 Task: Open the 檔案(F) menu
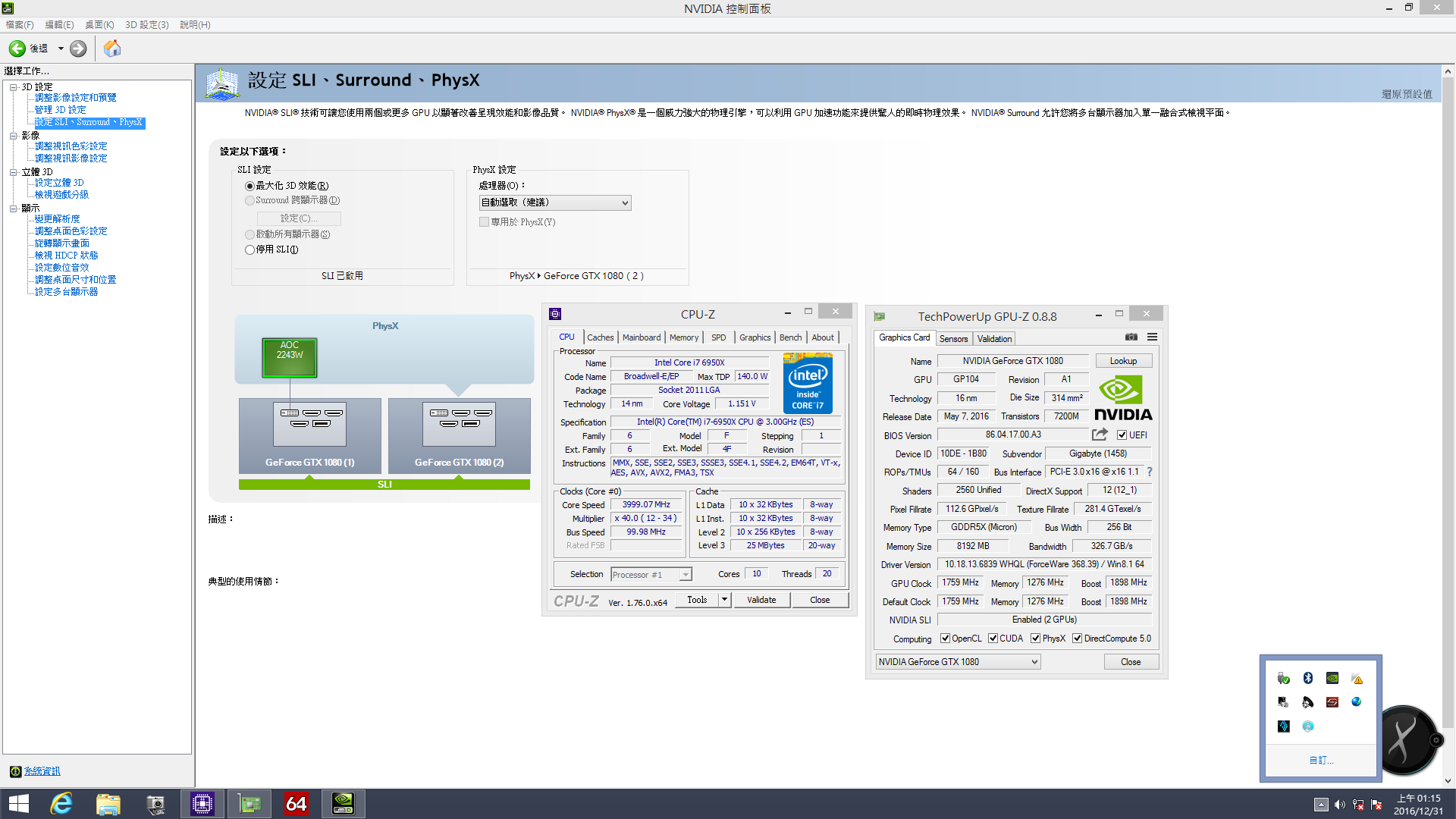tap(20, 25)
